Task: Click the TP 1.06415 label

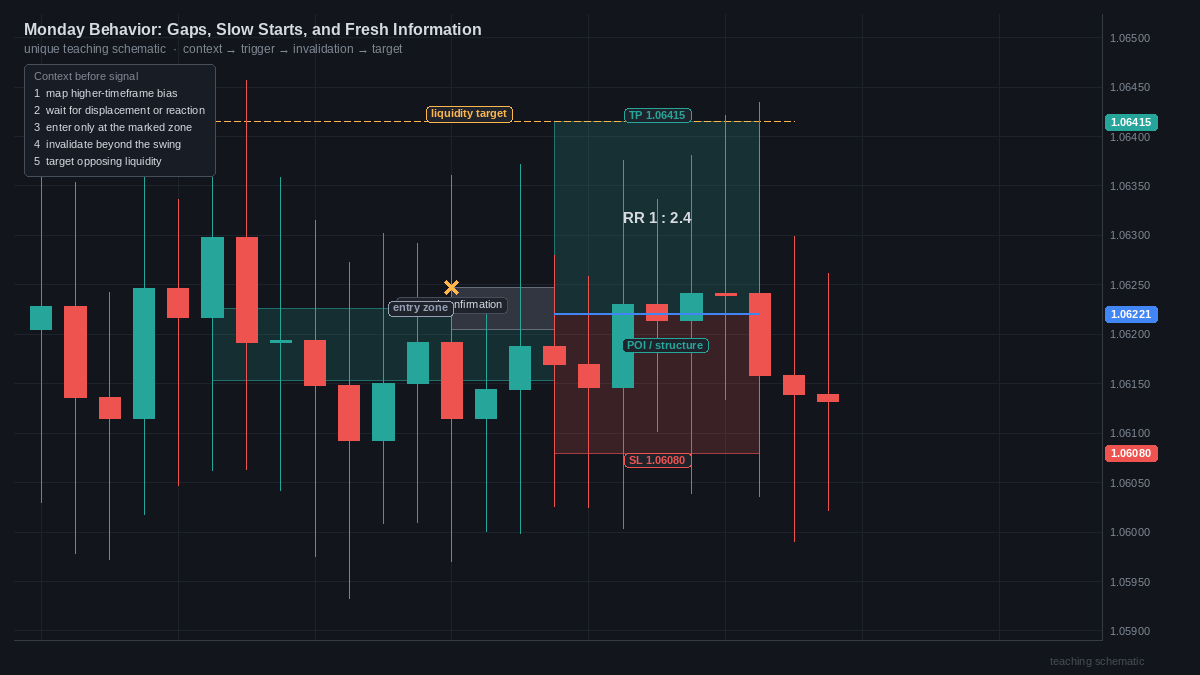Action: tap(657, 115)
